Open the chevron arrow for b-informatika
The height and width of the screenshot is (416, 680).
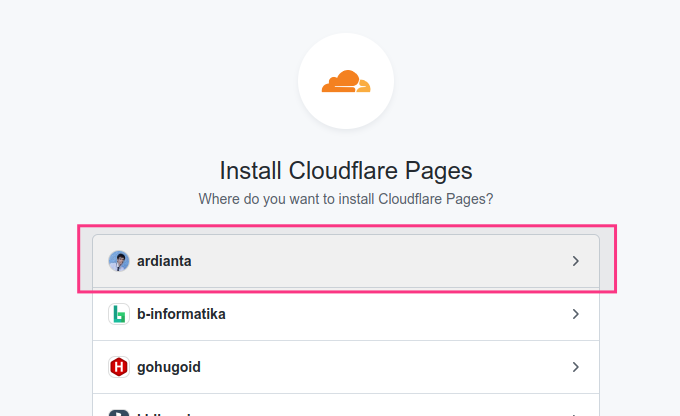click(x=575, y=314)
